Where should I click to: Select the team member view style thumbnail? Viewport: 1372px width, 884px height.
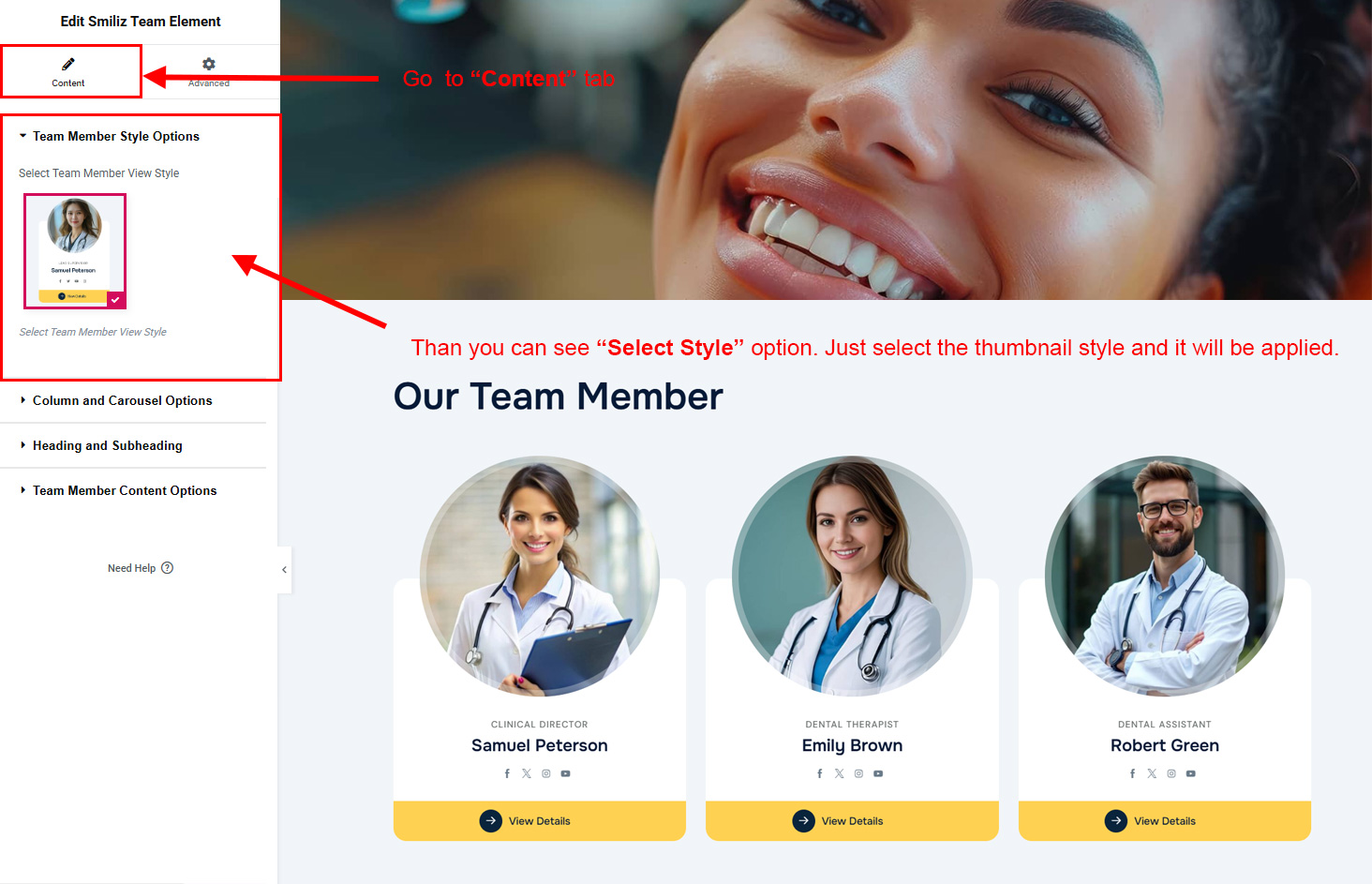pos(75,251)
